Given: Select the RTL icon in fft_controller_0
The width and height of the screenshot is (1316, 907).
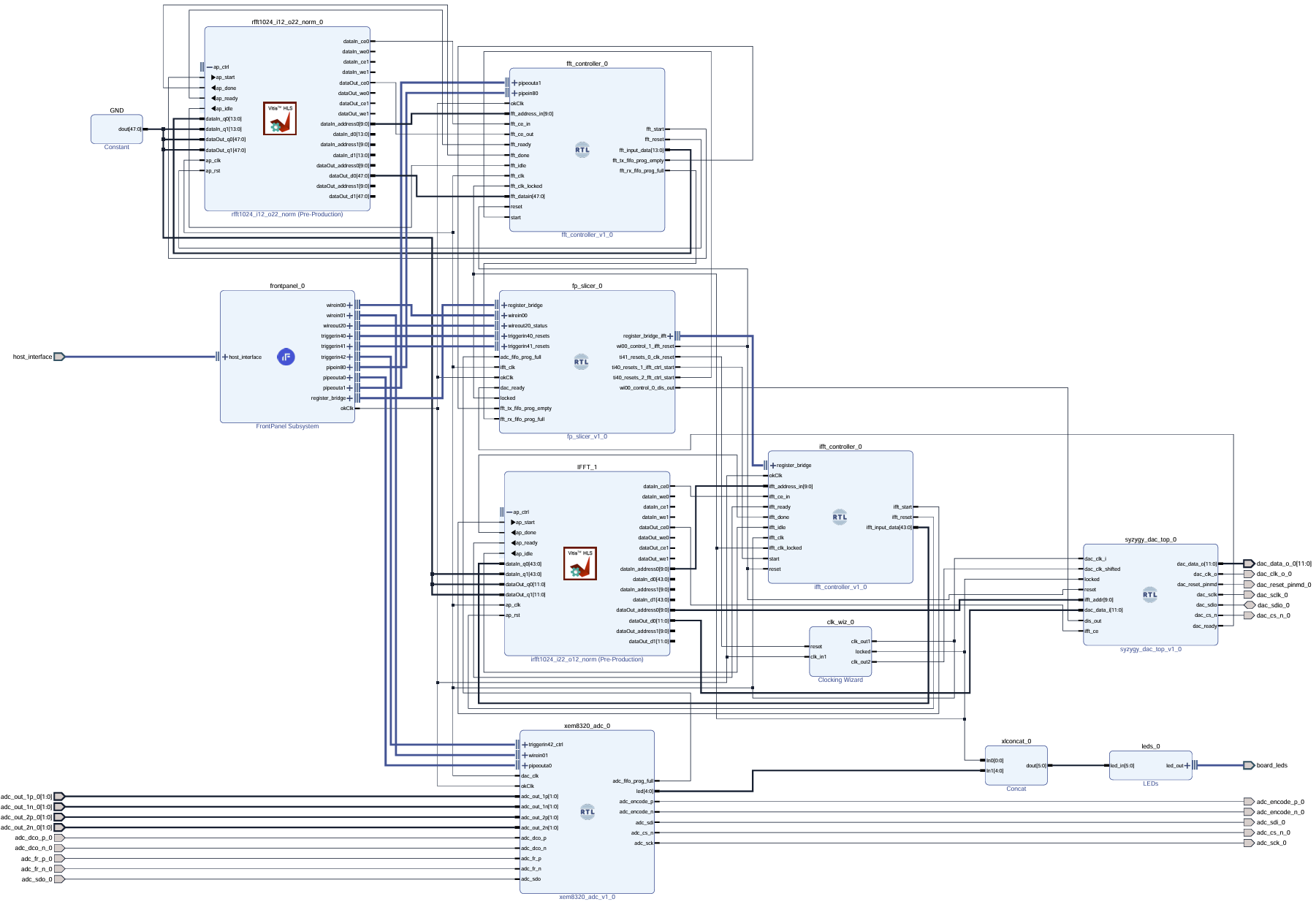Looking at the screenshot, I should pos(582,151).
